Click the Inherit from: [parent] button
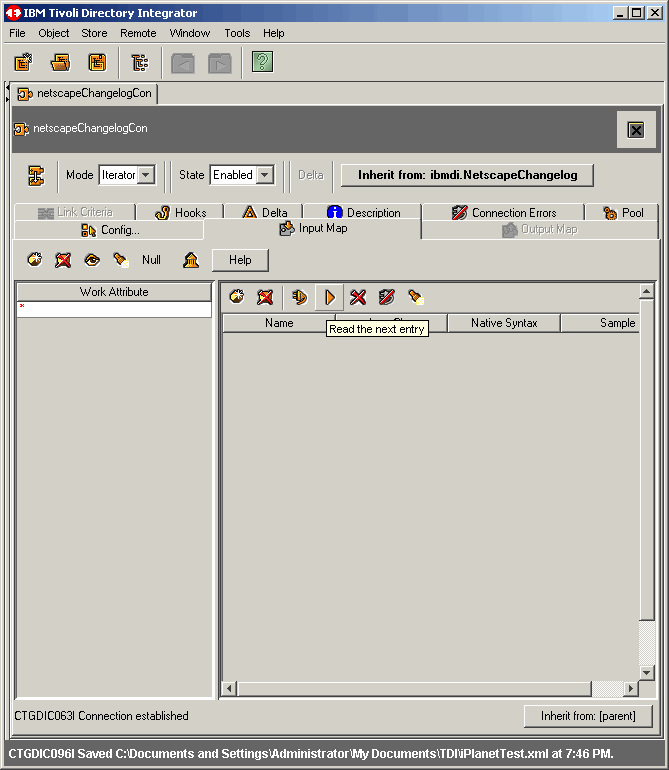 [588, 716]
